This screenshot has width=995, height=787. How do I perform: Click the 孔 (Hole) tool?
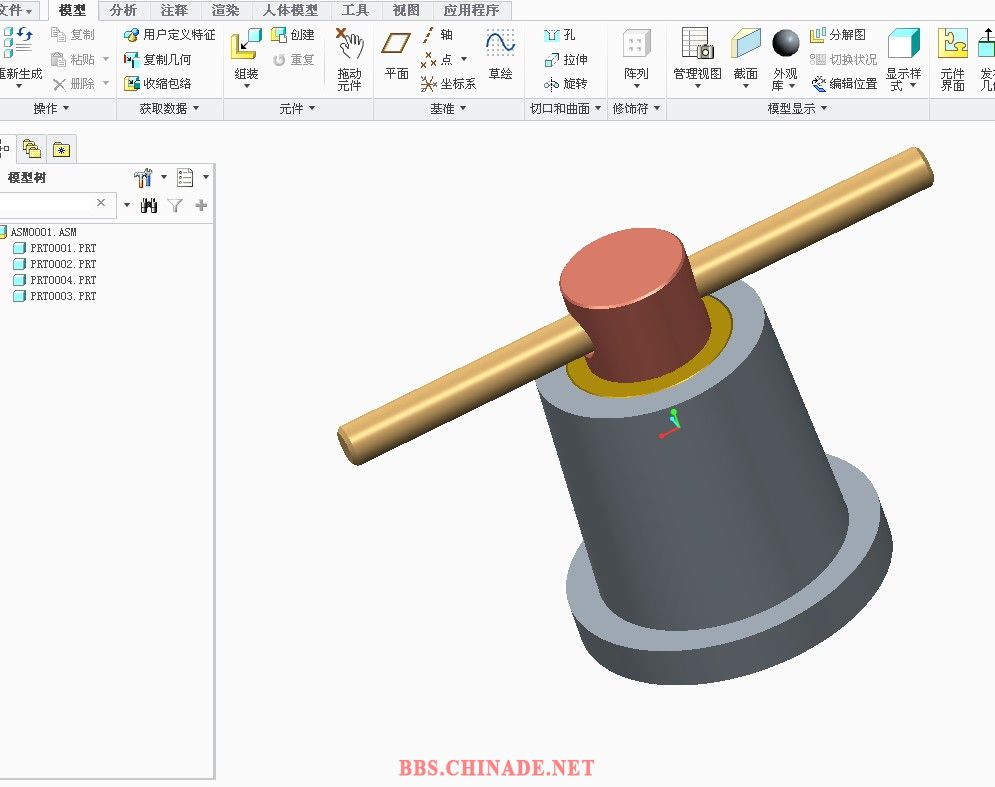point(560,35)
